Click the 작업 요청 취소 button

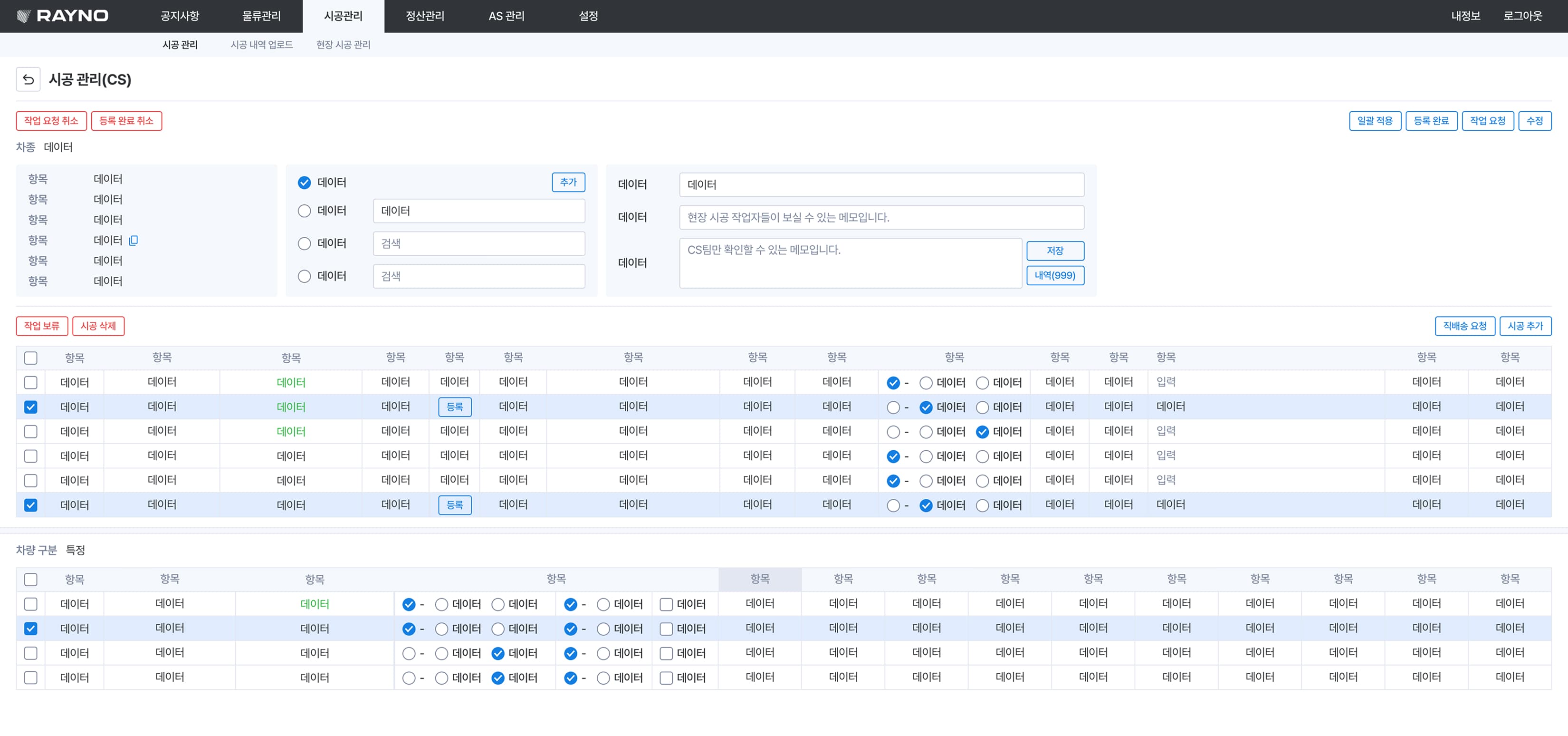coord(51,121)
